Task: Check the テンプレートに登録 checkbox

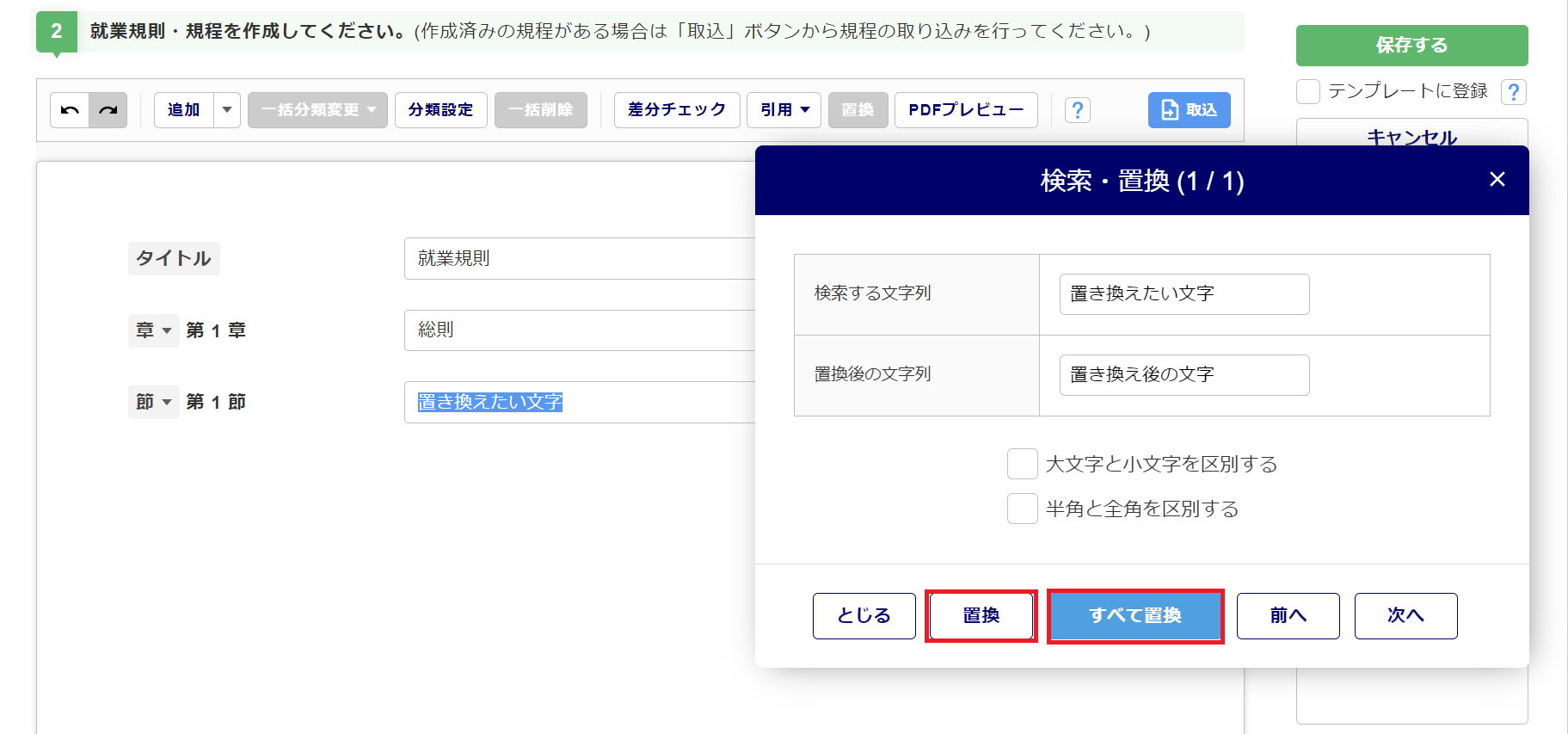Action: pos(1308,91)
